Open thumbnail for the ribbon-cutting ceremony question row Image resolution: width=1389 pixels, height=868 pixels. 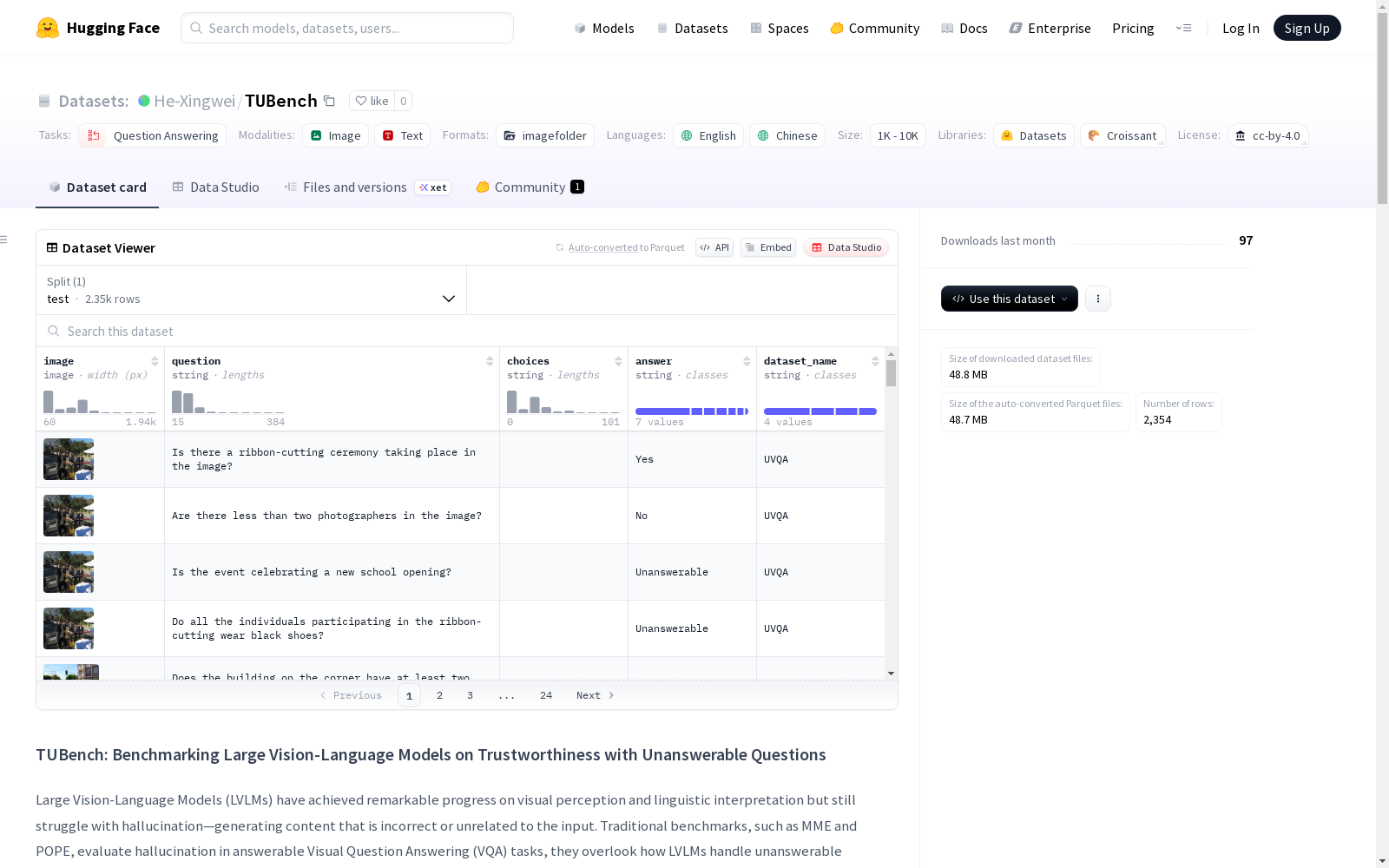tap(69, 459)
